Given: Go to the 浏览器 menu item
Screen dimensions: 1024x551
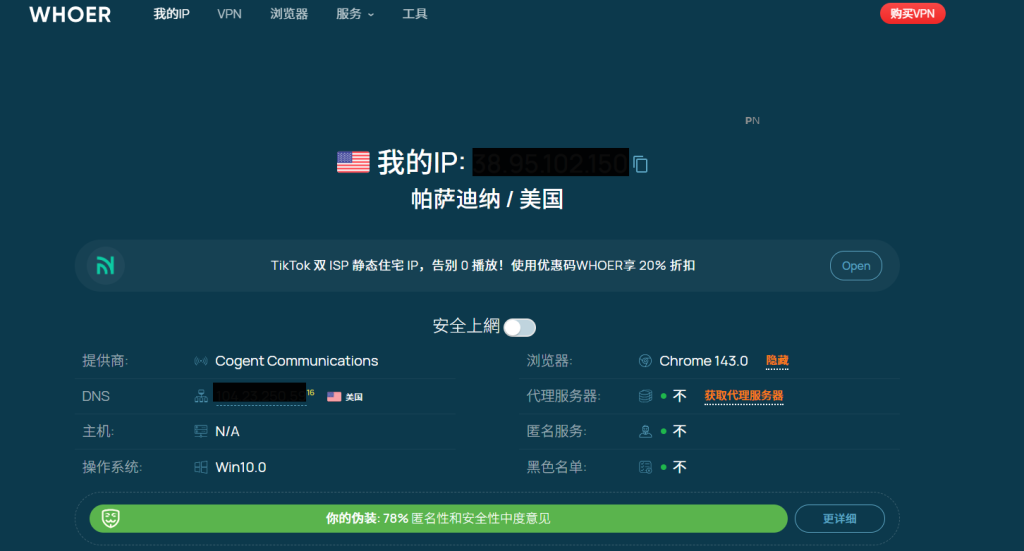Looking at the screenshot, I should (x=289, y=14).
